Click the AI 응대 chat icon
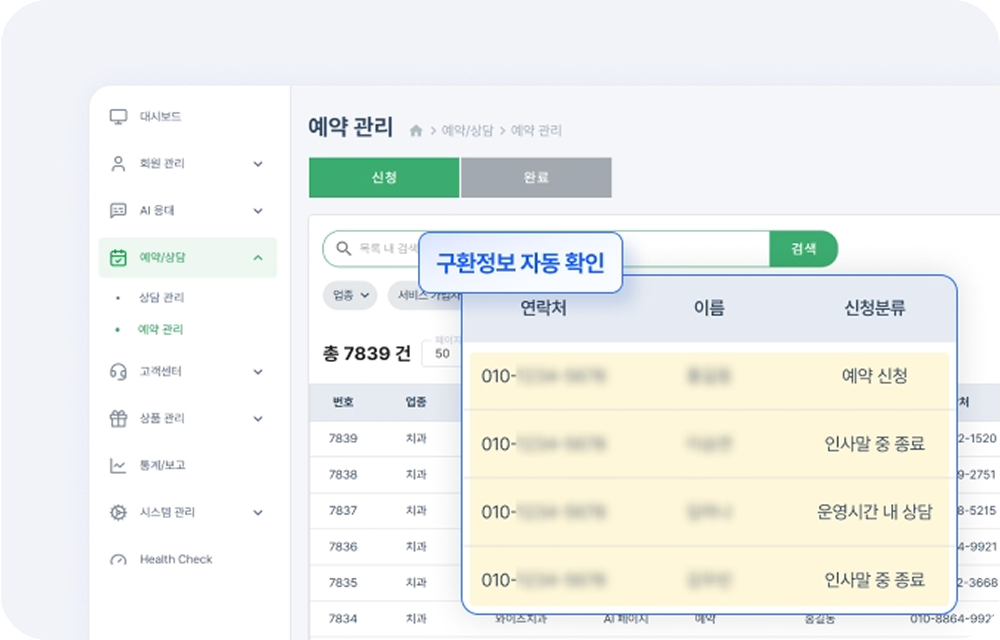This screenshot has height=640, width=1000. point(118,211)
